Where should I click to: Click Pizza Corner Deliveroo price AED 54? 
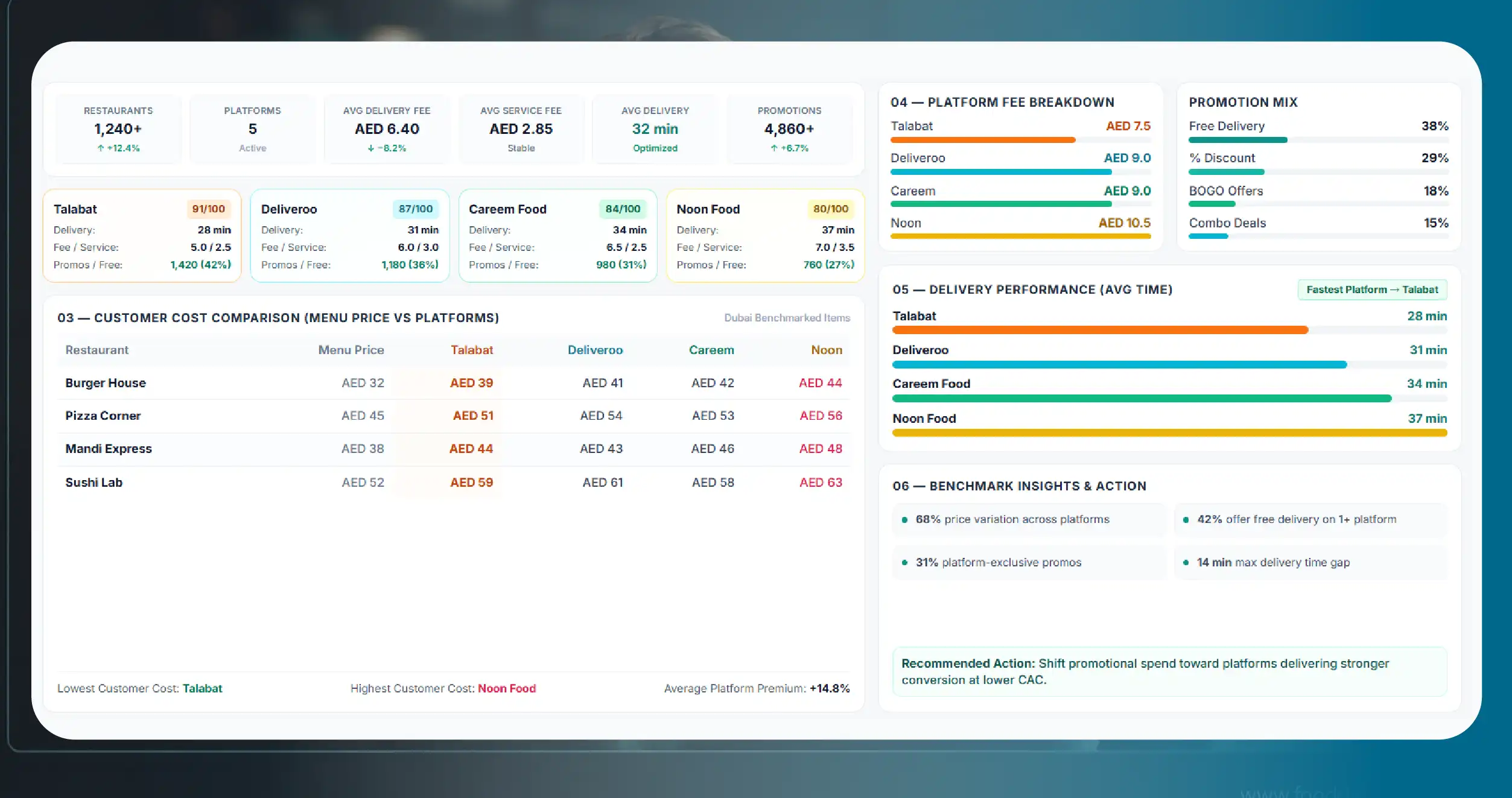point(602,416)
